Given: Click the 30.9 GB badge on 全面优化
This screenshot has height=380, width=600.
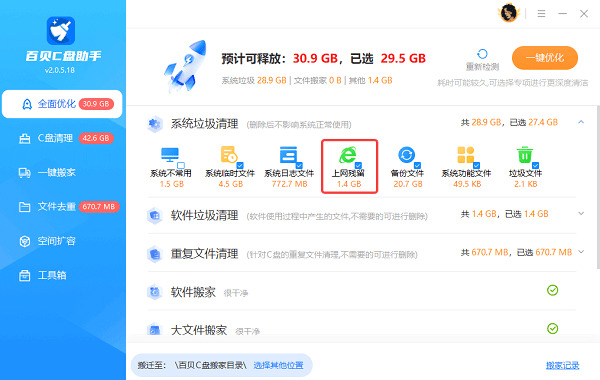Looking at the screenshot, I should tap(96, 104).
